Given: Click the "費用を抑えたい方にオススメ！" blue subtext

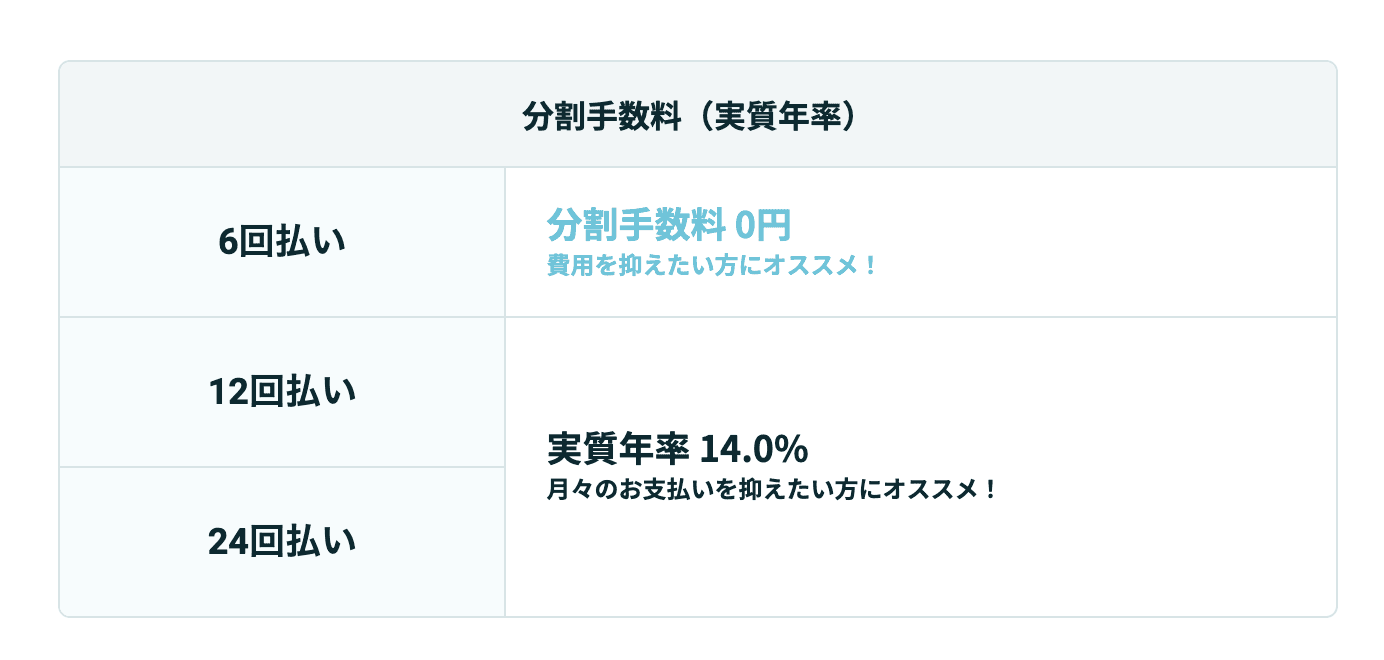Looking at the screenshot, I should pyautogui.click(x=712, y=267).
